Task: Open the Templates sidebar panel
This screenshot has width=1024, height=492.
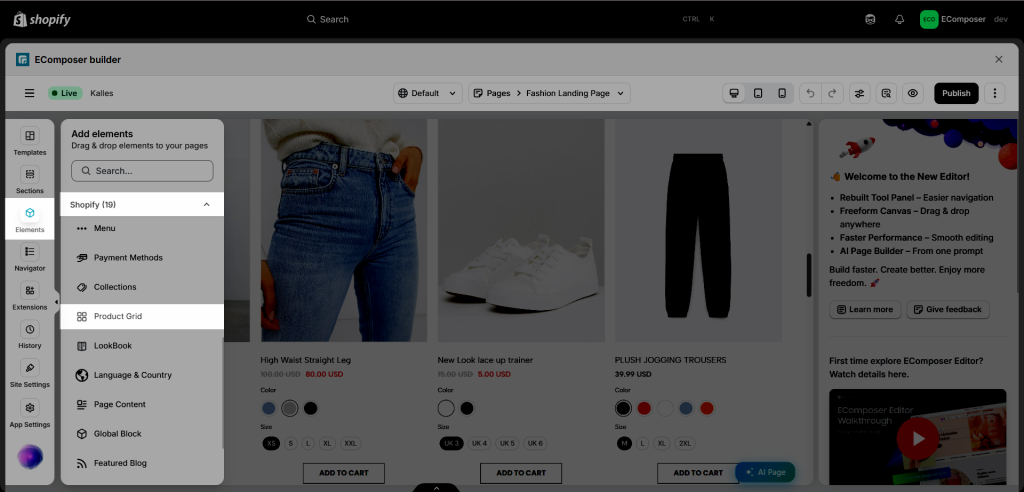Action: coord(29,142)
